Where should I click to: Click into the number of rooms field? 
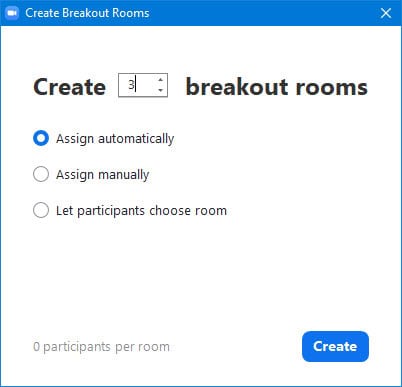pos(143,85)
